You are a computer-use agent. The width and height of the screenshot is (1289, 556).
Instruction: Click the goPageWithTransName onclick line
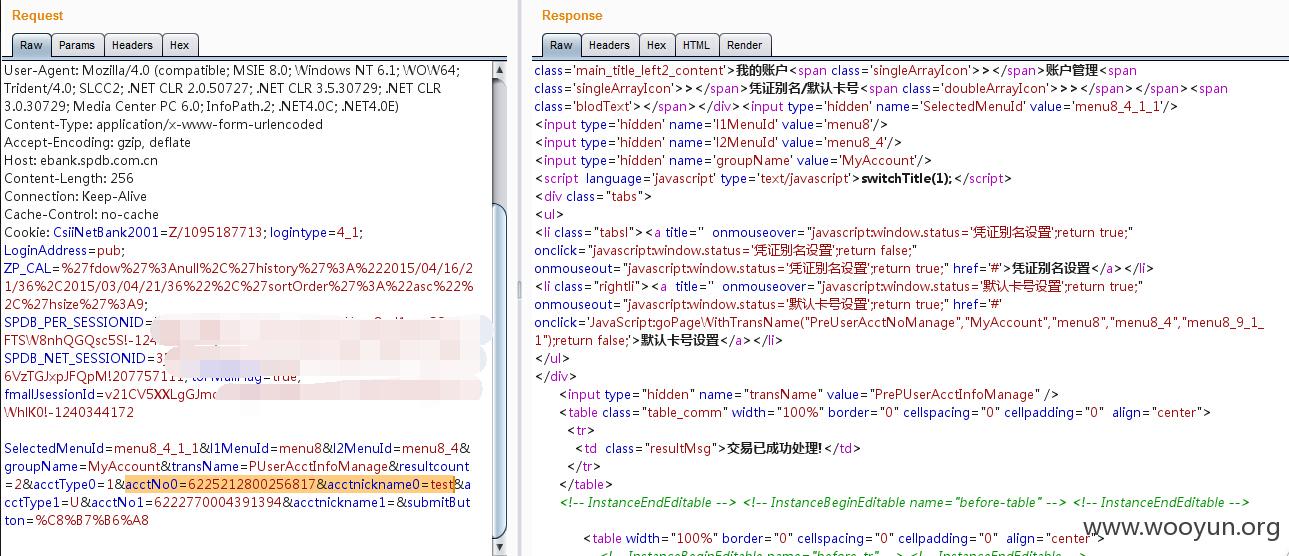pos(899,322)
